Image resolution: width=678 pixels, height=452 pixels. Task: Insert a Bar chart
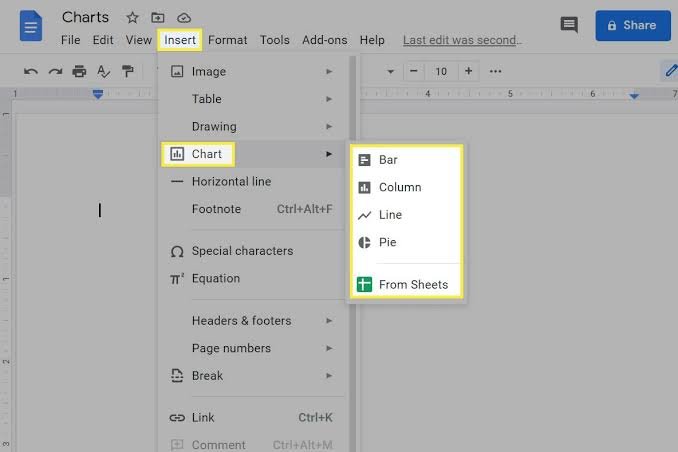(x=406, y=160)
